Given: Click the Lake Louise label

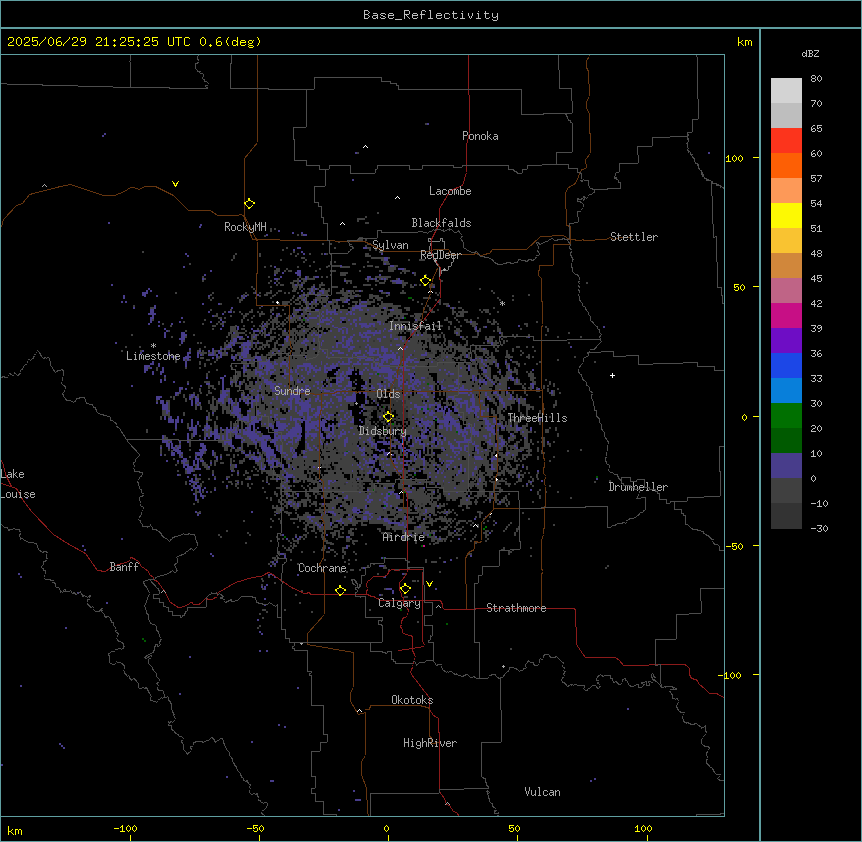Looking at the screenshot, I should click(18, 484).
